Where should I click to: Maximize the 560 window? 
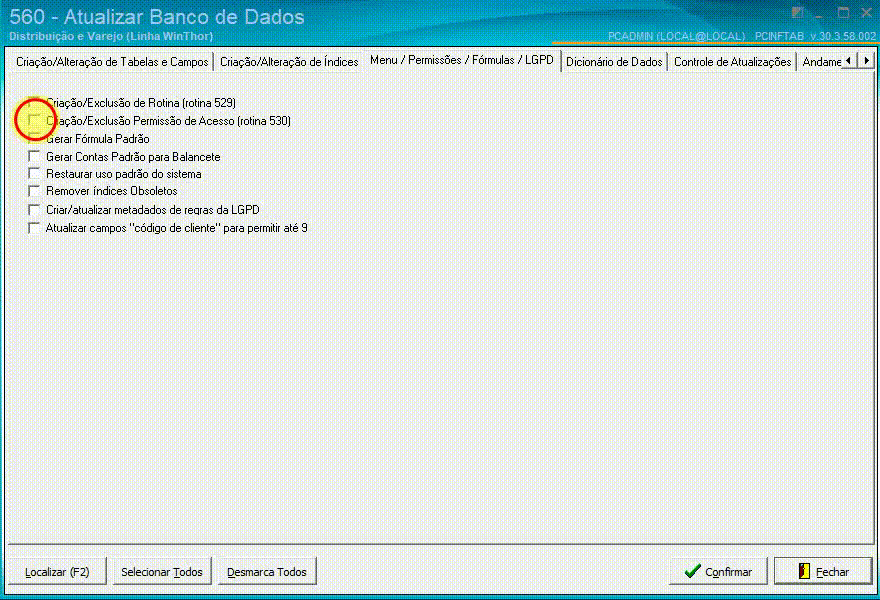pyautogui.click(x=843, y=13)
